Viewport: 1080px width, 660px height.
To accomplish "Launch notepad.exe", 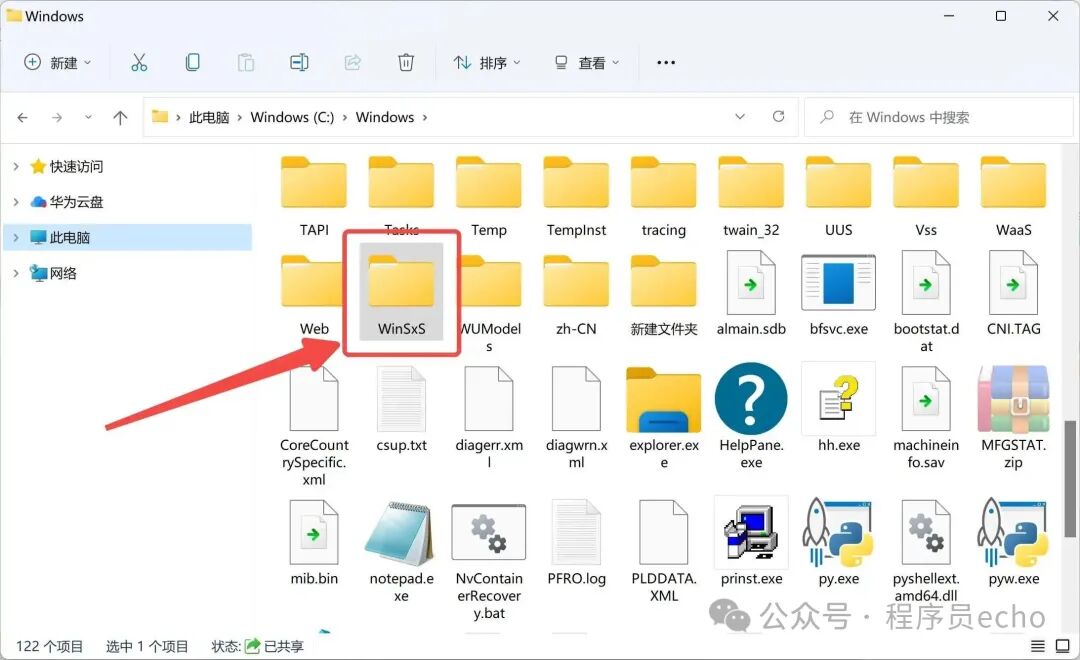I will coord(400,530).
